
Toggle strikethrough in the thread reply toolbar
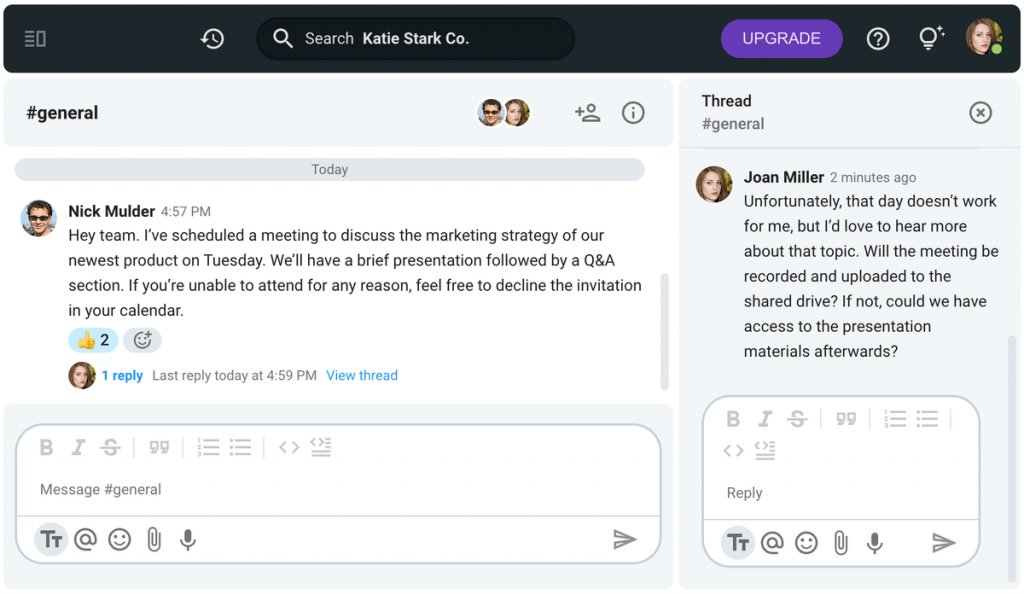(797, 419)
